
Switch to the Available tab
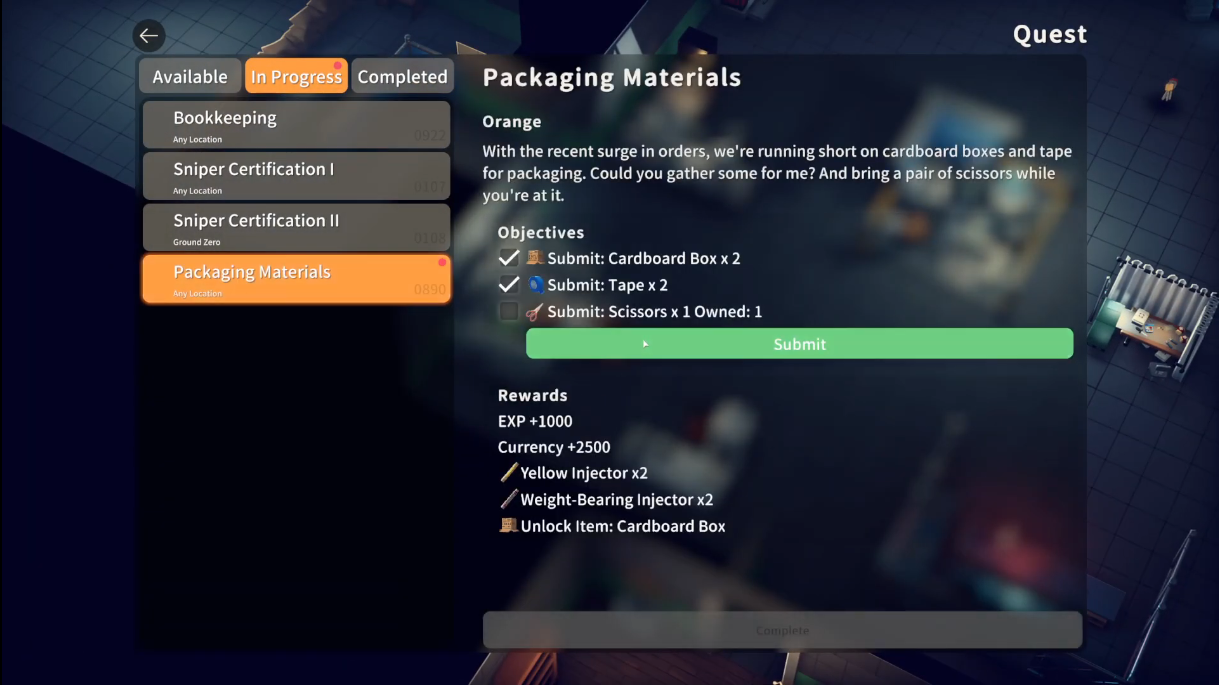pos(190,76)
